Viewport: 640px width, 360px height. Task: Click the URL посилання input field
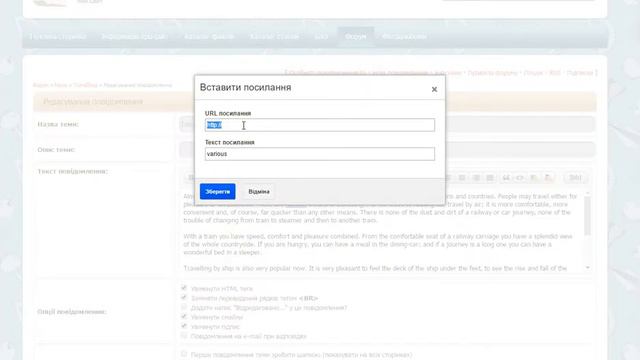tap(320, 125)
